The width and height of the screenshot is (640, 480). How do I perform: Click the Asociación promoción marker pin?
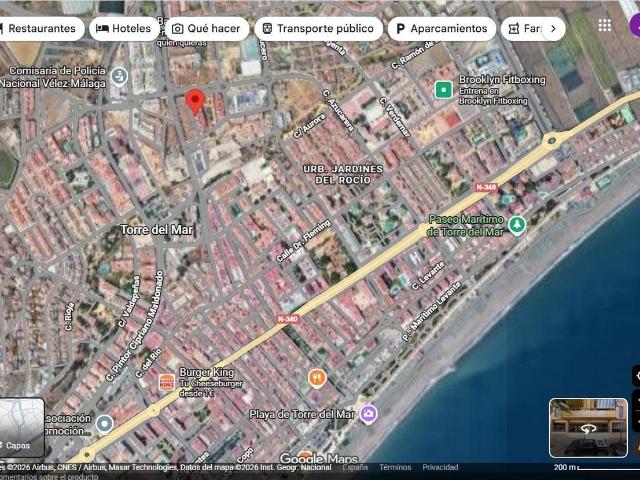pos(104,424)
